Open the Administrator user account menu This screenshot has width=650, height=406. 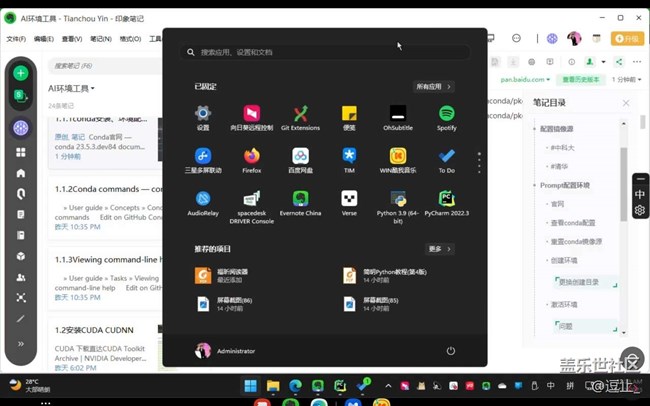click(225, 351)
